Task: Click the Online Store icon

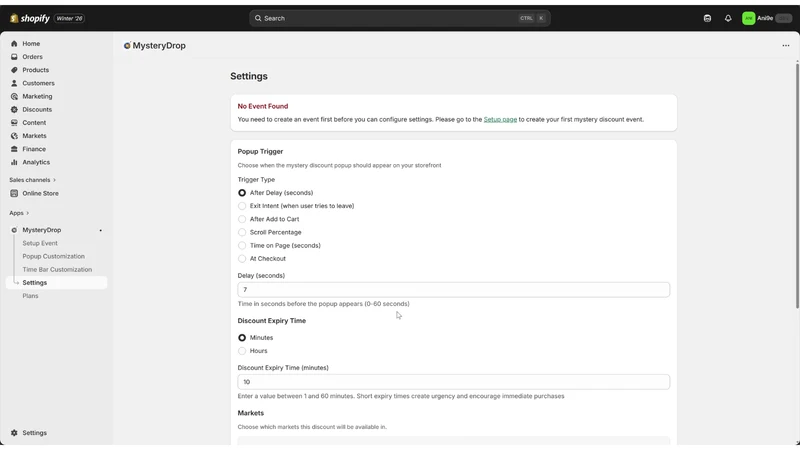Action: coord(14,193)
